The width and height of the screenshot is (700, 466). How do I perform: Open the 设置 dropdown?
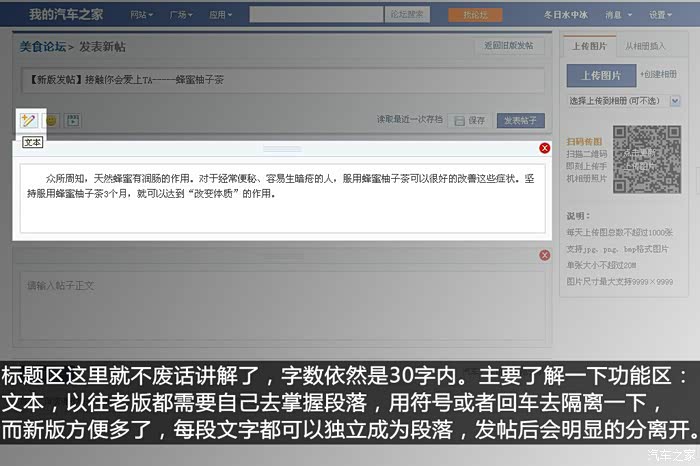660,15
